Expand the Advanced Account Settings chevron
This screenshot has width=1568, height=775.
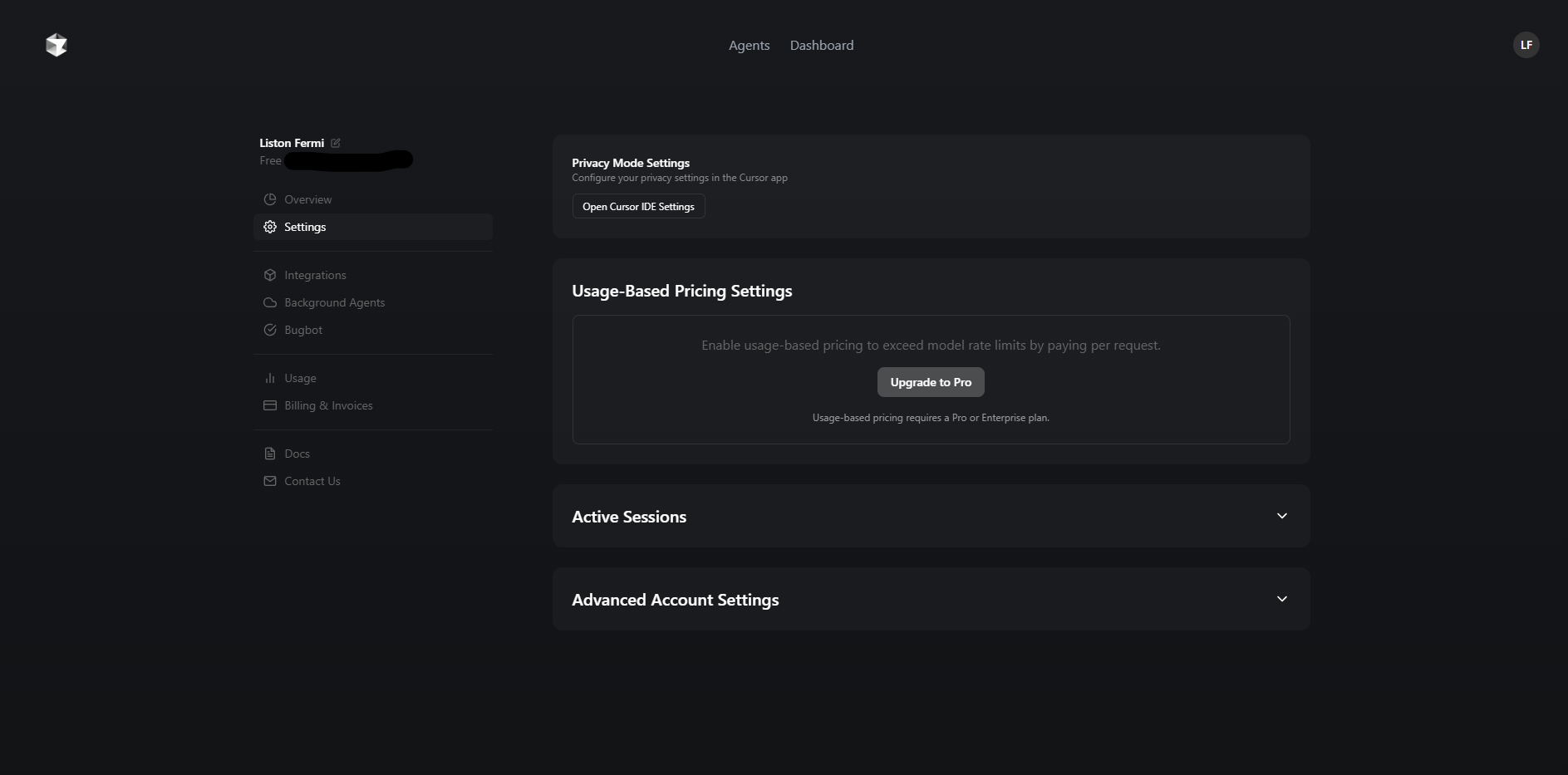[1282, 599]
